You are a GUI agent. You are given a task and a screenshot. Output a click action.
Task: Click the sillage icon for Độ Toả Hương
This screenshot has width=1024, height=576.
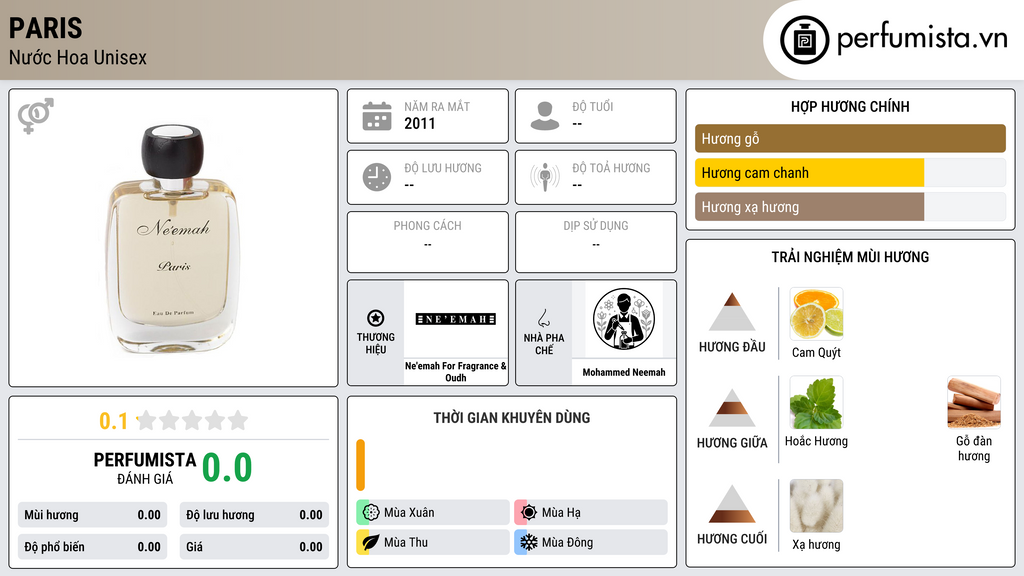pyautogui.click(x=545, y=177)
